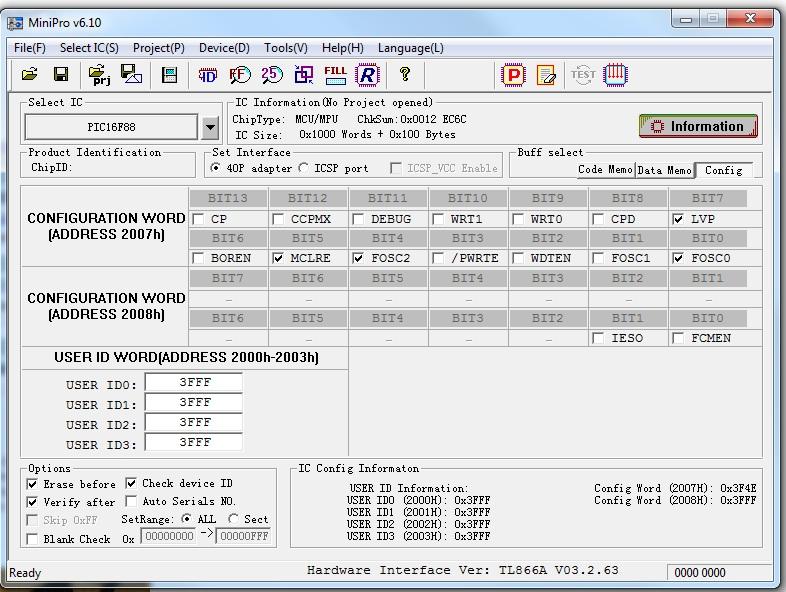Viewport: 786px width, 592px height.
Task: Click the Save project icon
Action: [x=131, y=74]
